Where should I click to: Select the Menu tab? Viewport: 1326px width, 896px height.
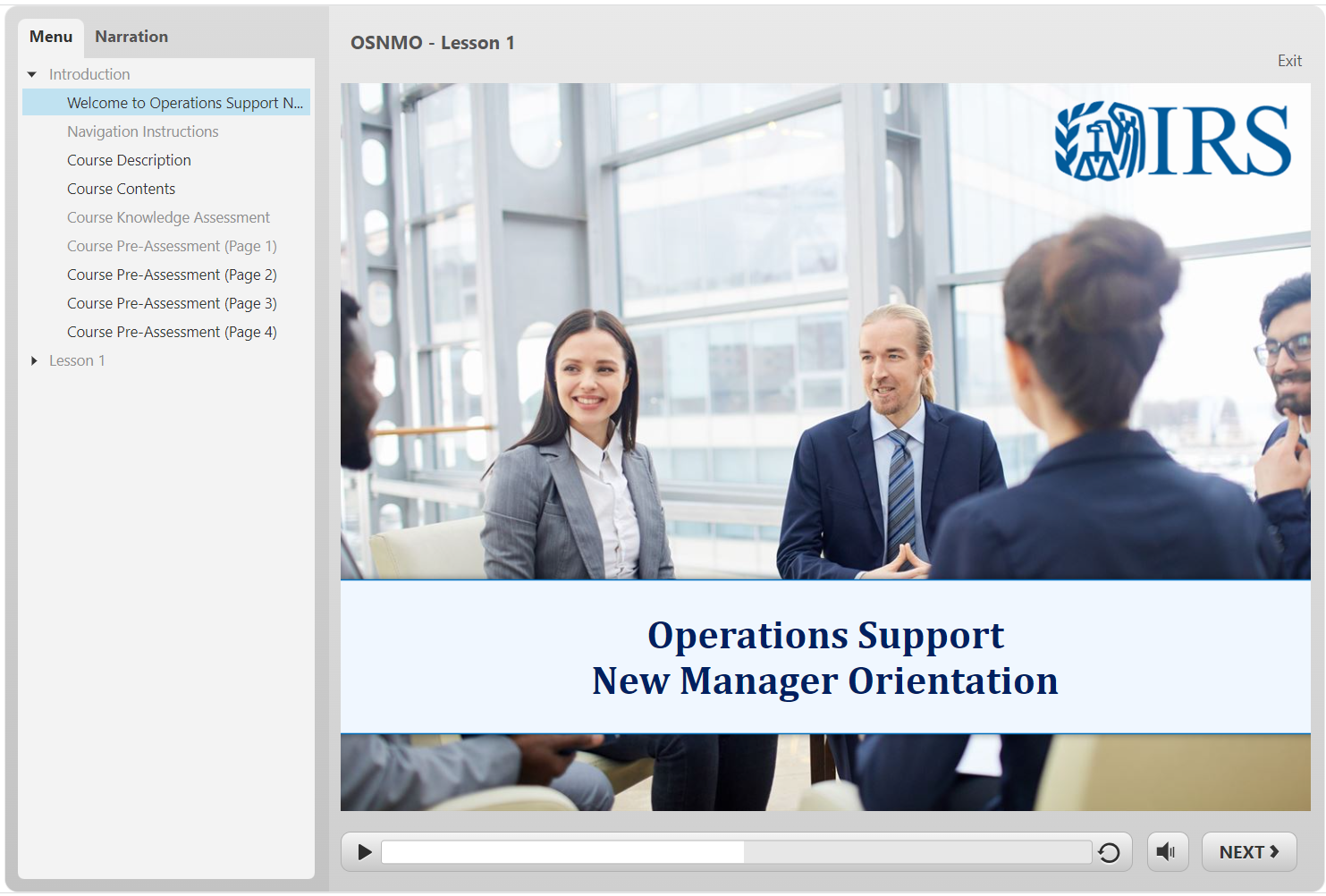point(51,37)
